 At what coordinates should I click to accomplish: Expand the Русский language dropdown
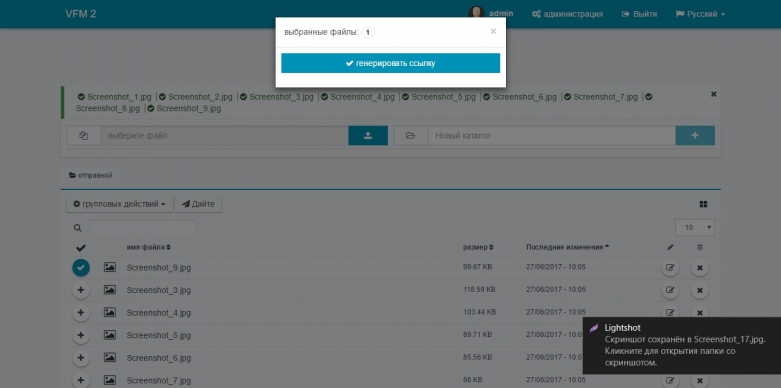700,14
